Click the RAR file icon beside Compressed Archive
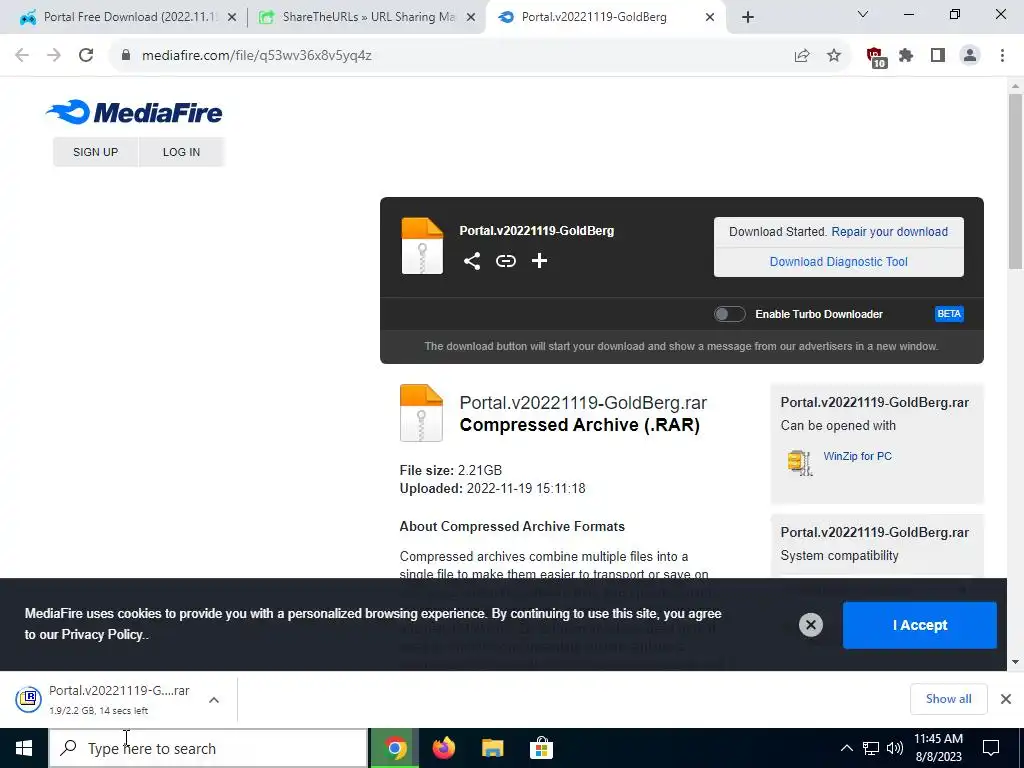 tap(421, 413)
